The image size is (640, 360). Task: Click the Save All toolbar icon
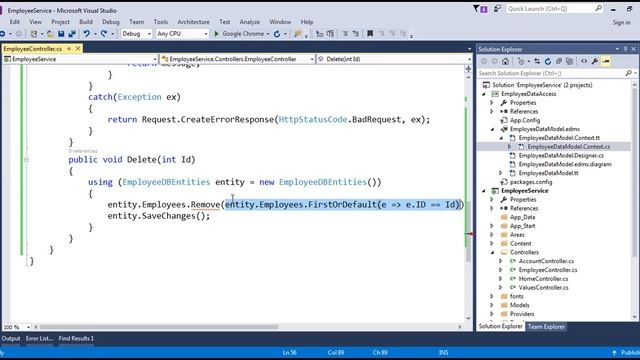point(72,34)
